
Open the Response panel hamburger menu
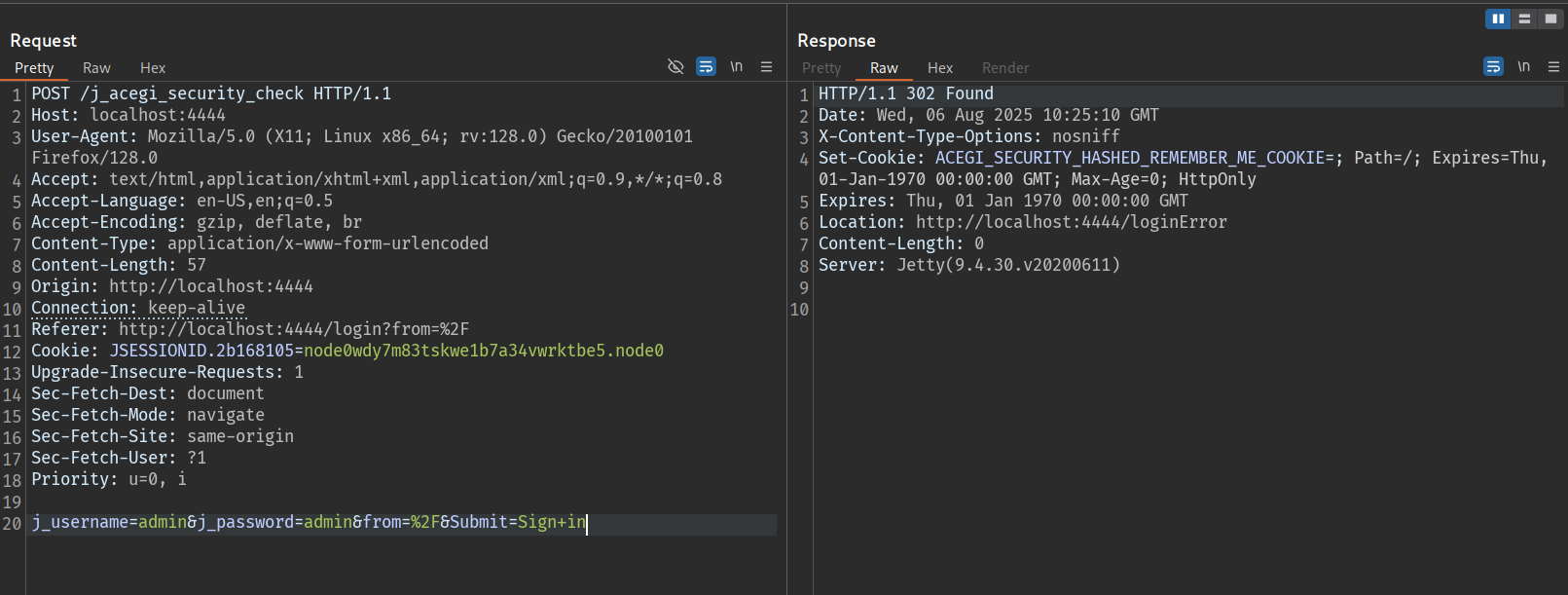[x=1553, y=66]
